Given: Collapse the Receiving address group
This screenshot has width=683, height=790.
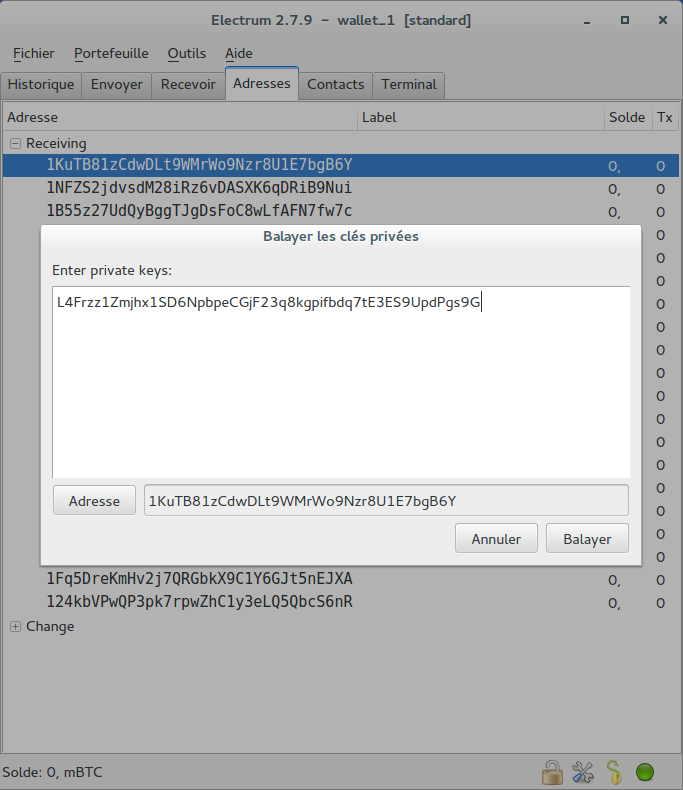Looking at the screenshot, I should click(16, 144).
